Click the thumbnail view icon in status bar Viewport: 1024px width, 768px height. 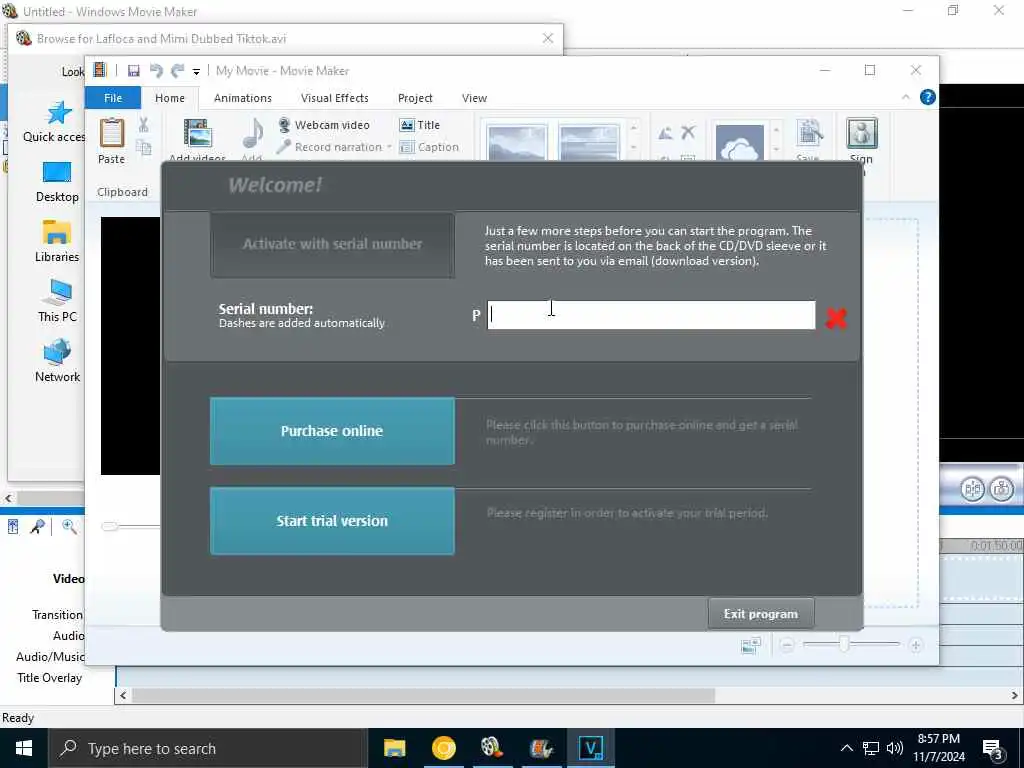751,645
